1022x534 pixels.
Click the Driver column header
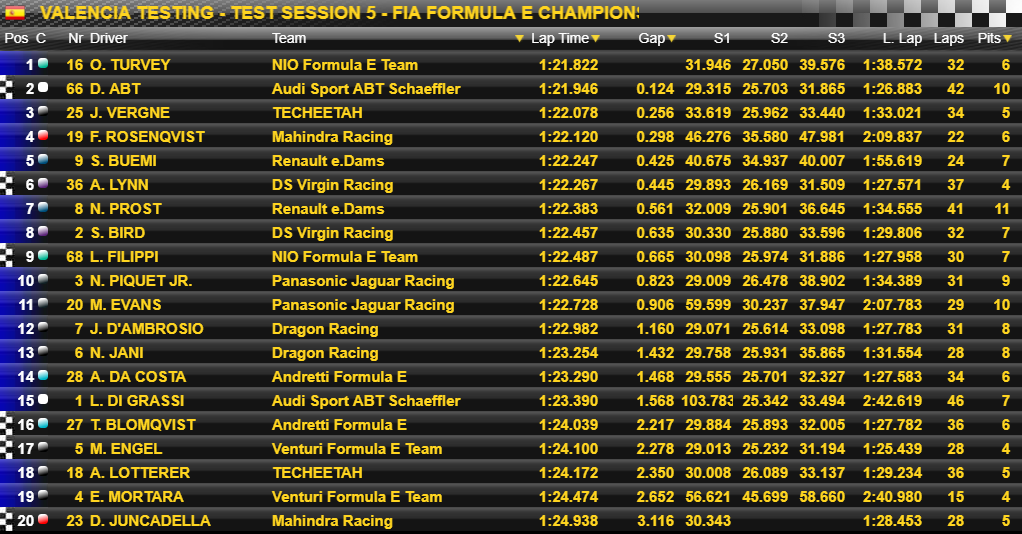pos(109,38)
